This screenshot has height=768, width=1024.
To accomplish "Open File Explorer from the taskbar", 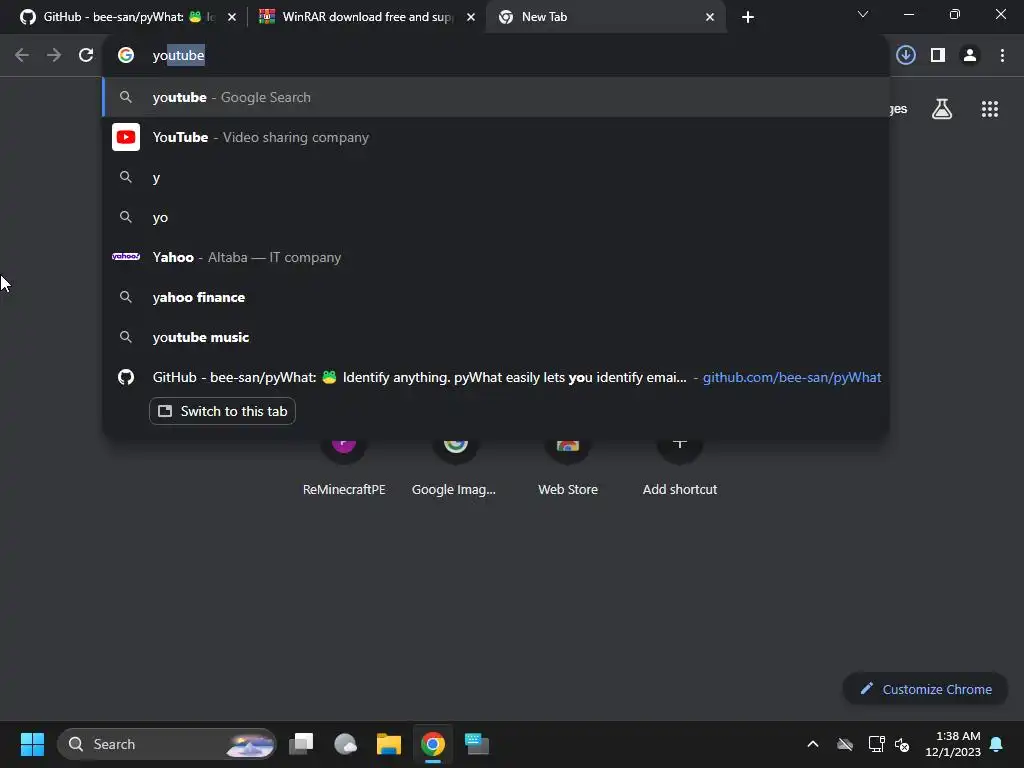I will pos(389,744).
